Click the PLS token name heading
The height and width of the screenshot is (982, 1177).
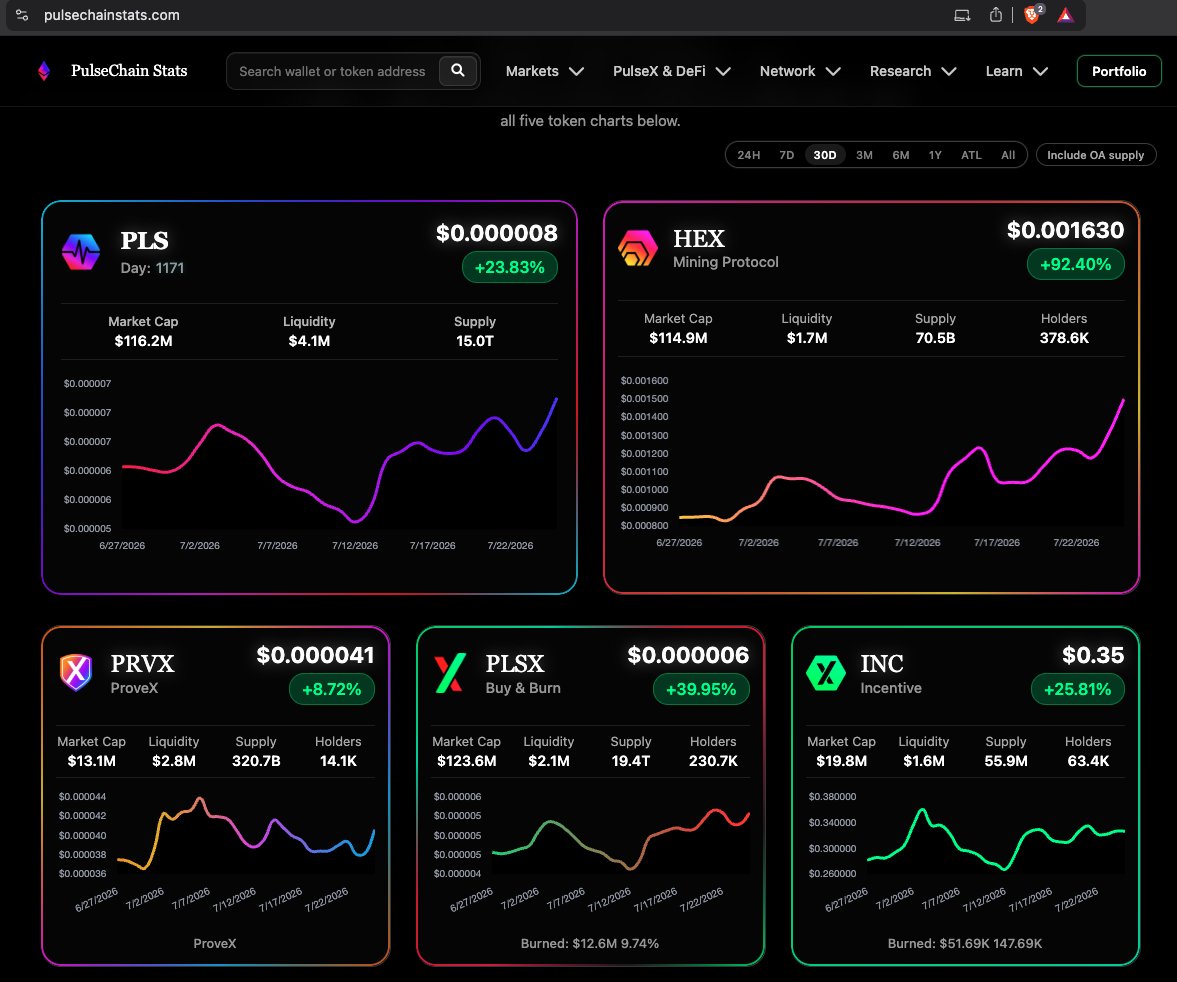point(145,240)
